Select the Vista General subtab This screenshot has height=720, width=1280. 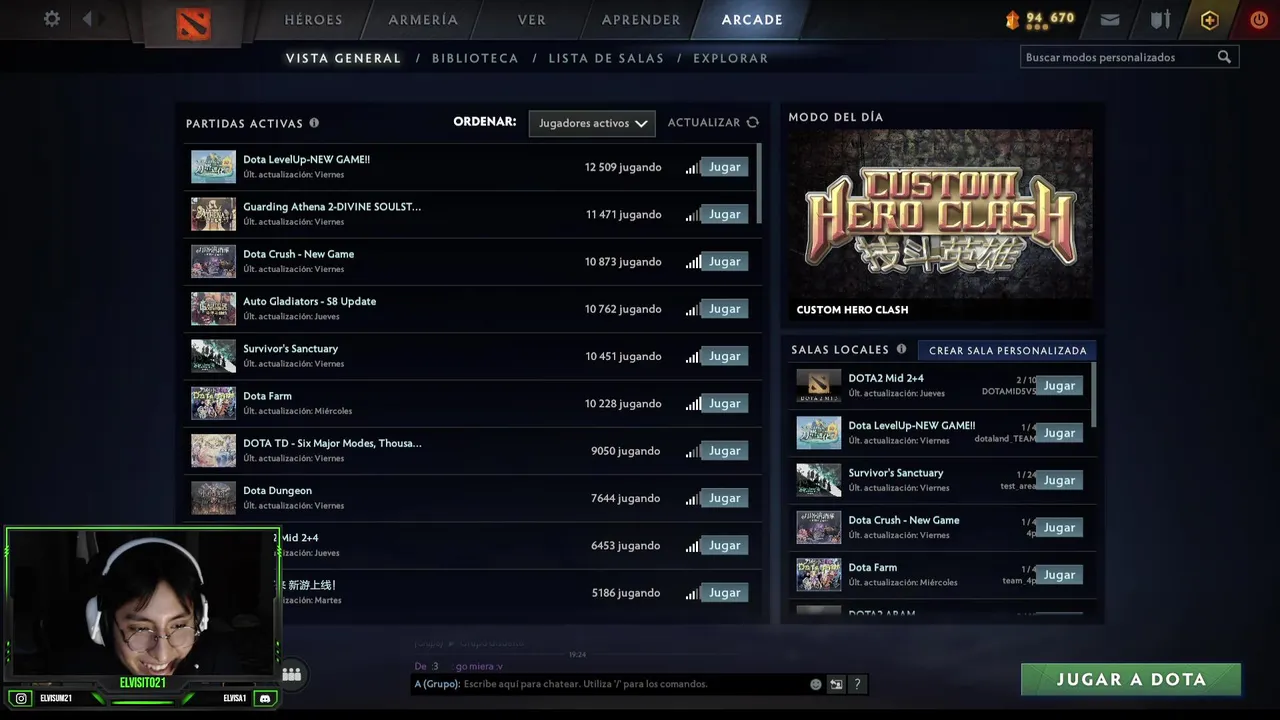click(x=343, y=58)
